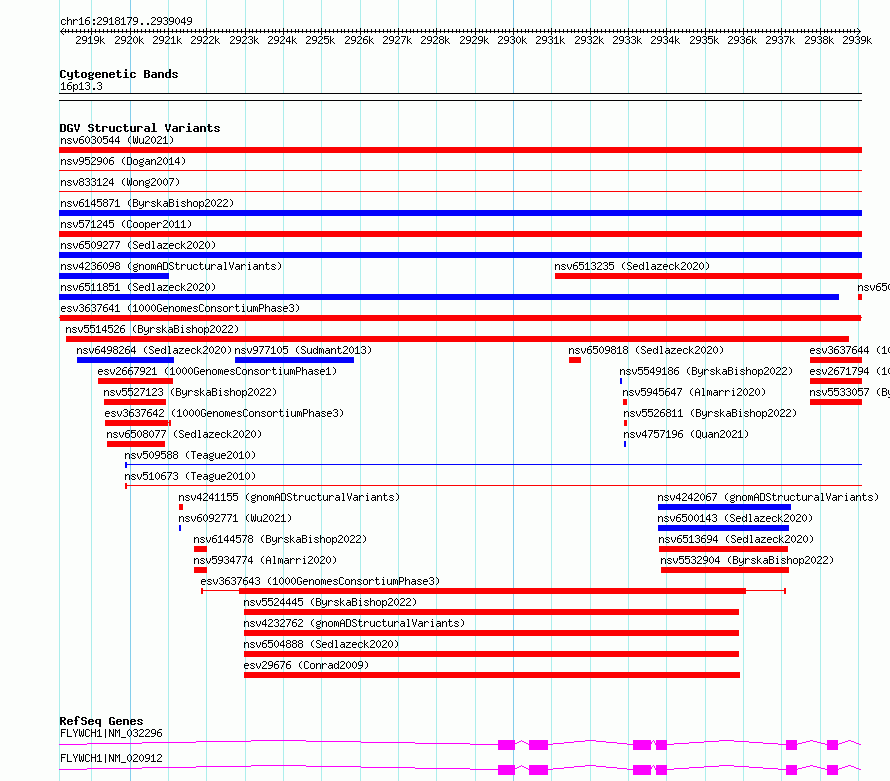Viewport: 890px width, 781px height.
Task: Click the blue bar under nsv6498264
Action: pos(125,360)
